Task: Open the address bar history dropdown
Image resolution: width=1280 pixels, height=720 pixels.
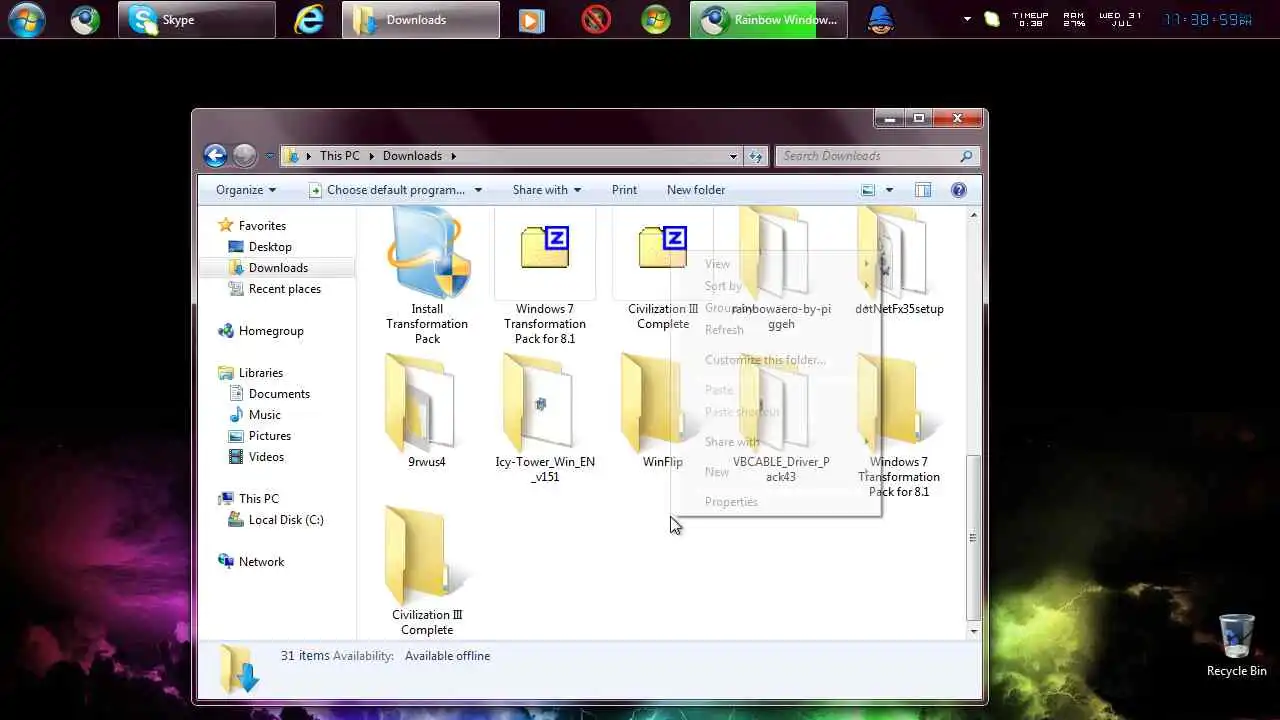Action: [x=733, y=156]
